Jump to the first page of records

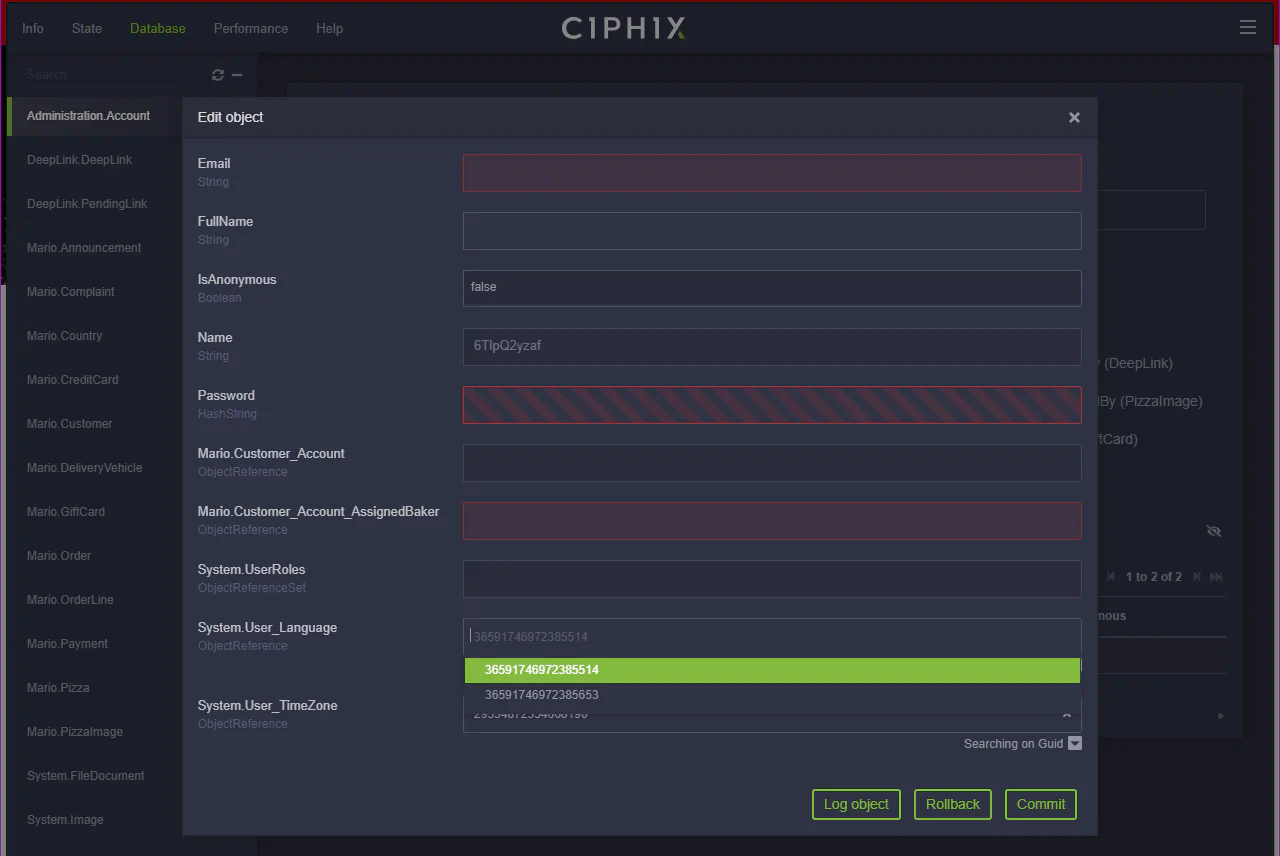pos(1110,576)
